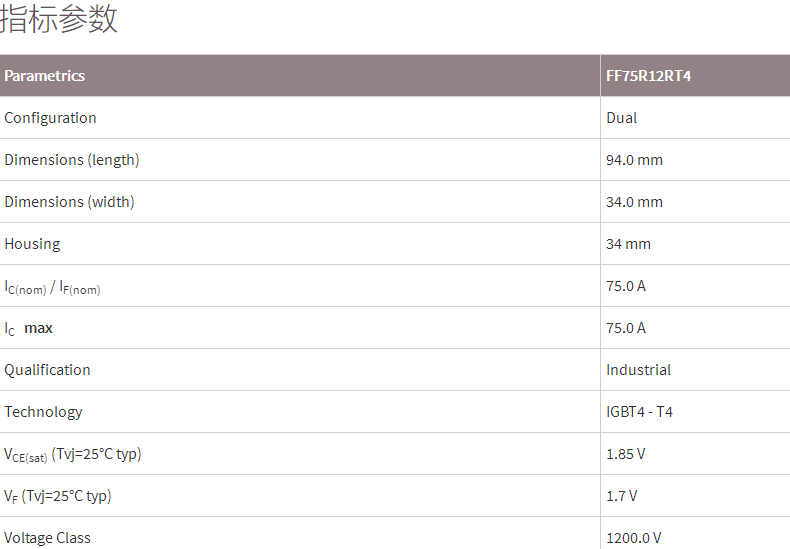The height and width of the screenshot is (549, 790).
Task: Select the Dimensions (width) label
Action: [x=69, y=202]
